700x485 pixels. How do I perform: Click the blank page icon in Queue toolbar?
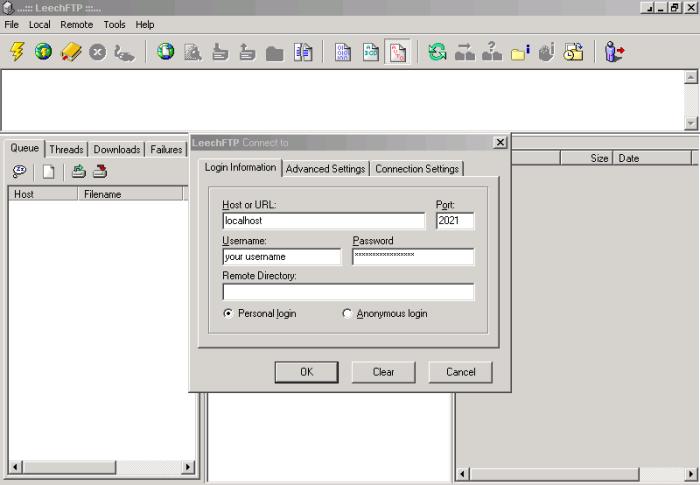point(48,172)
